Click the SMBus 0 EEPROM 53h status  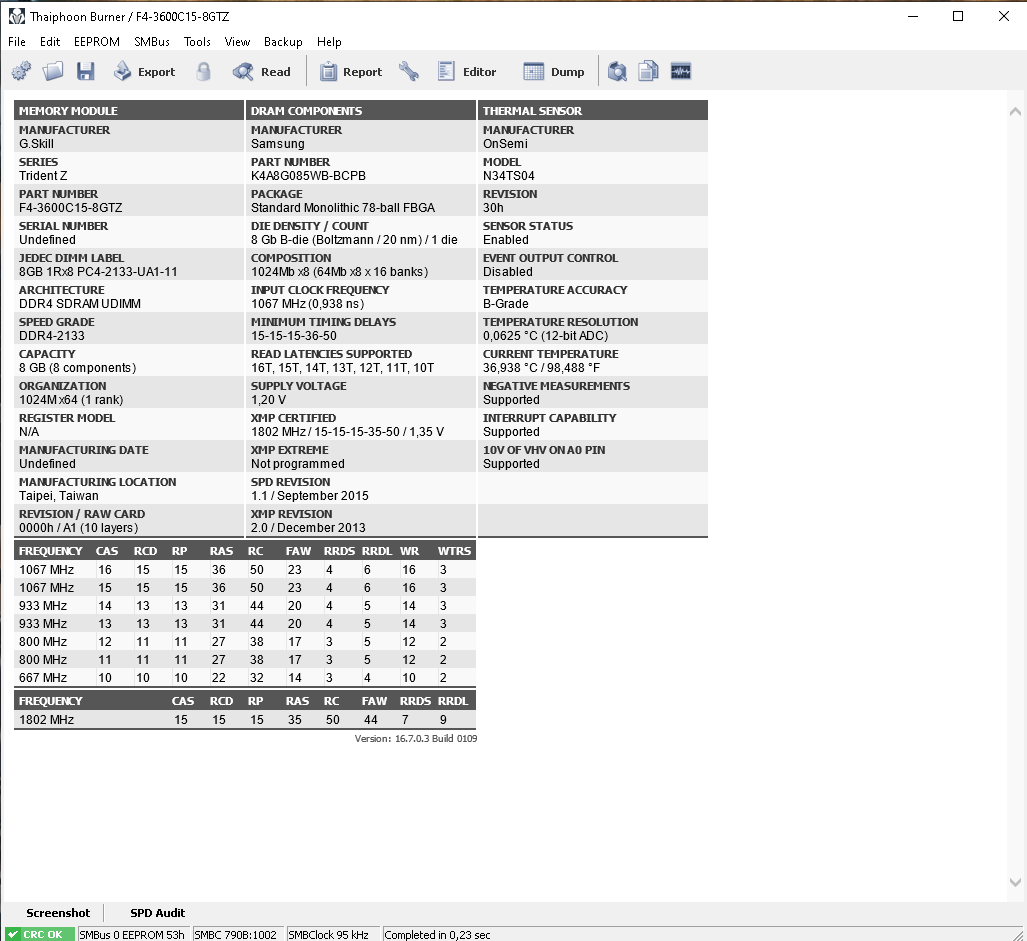(x=133, y=934)
